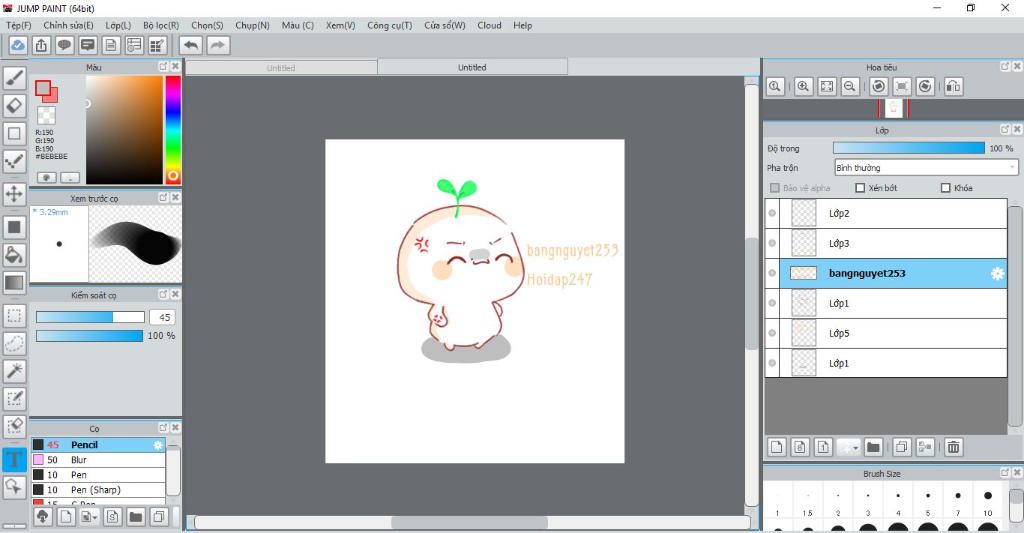
Task: Select the Select Pen tool
Action: (14, 398)
